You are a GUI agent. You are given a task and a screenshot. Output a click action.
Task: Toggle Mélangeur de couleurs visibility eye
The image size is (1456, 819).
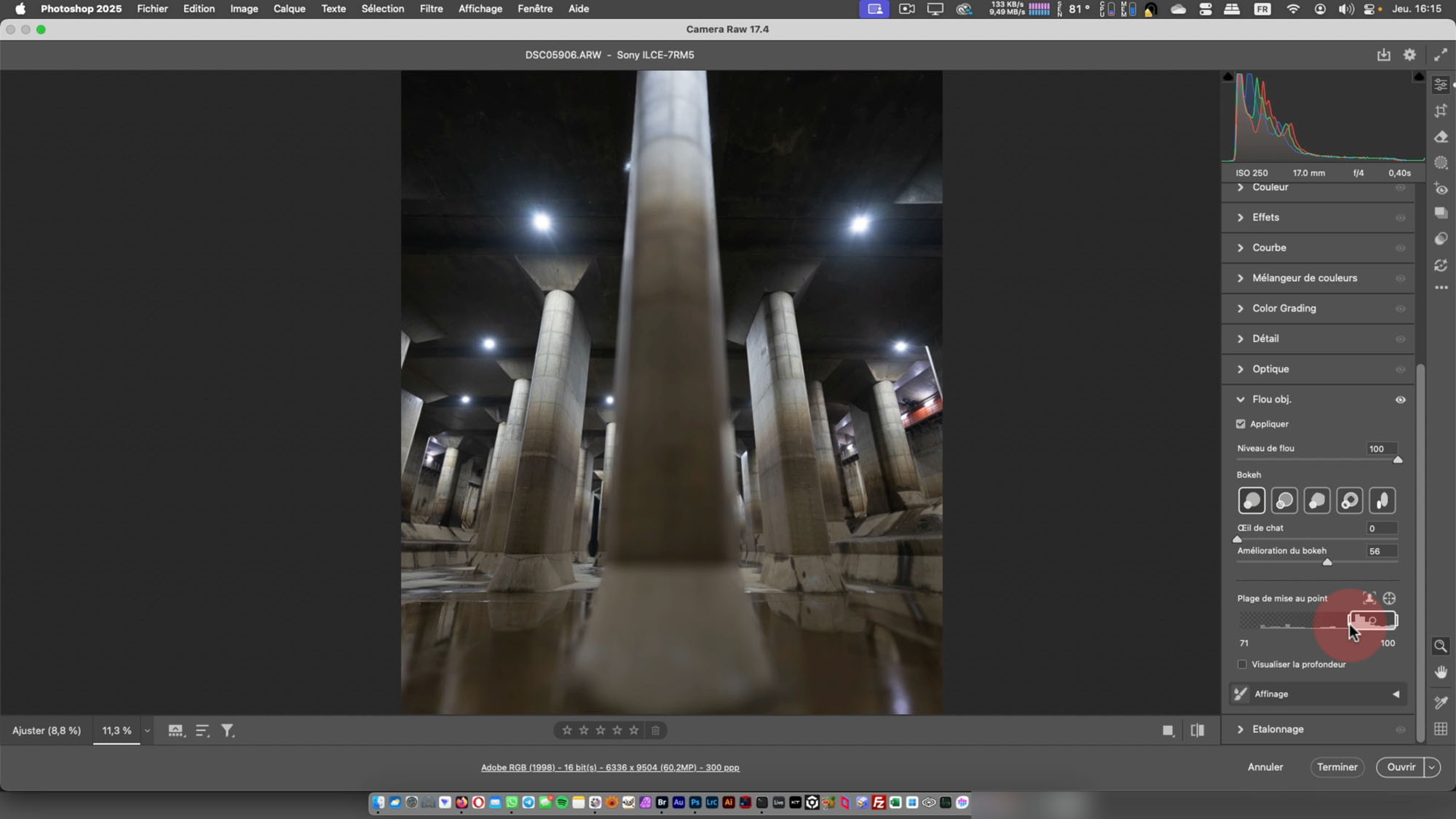1400,279
